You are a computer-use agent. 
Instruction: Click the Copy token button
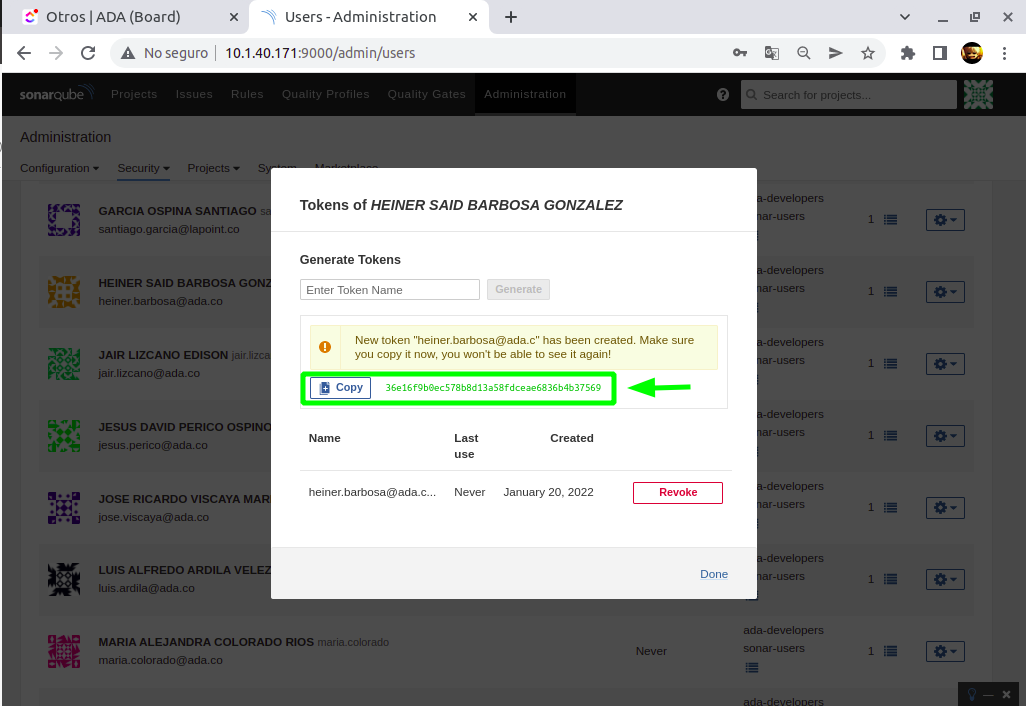tap(340, 388)
